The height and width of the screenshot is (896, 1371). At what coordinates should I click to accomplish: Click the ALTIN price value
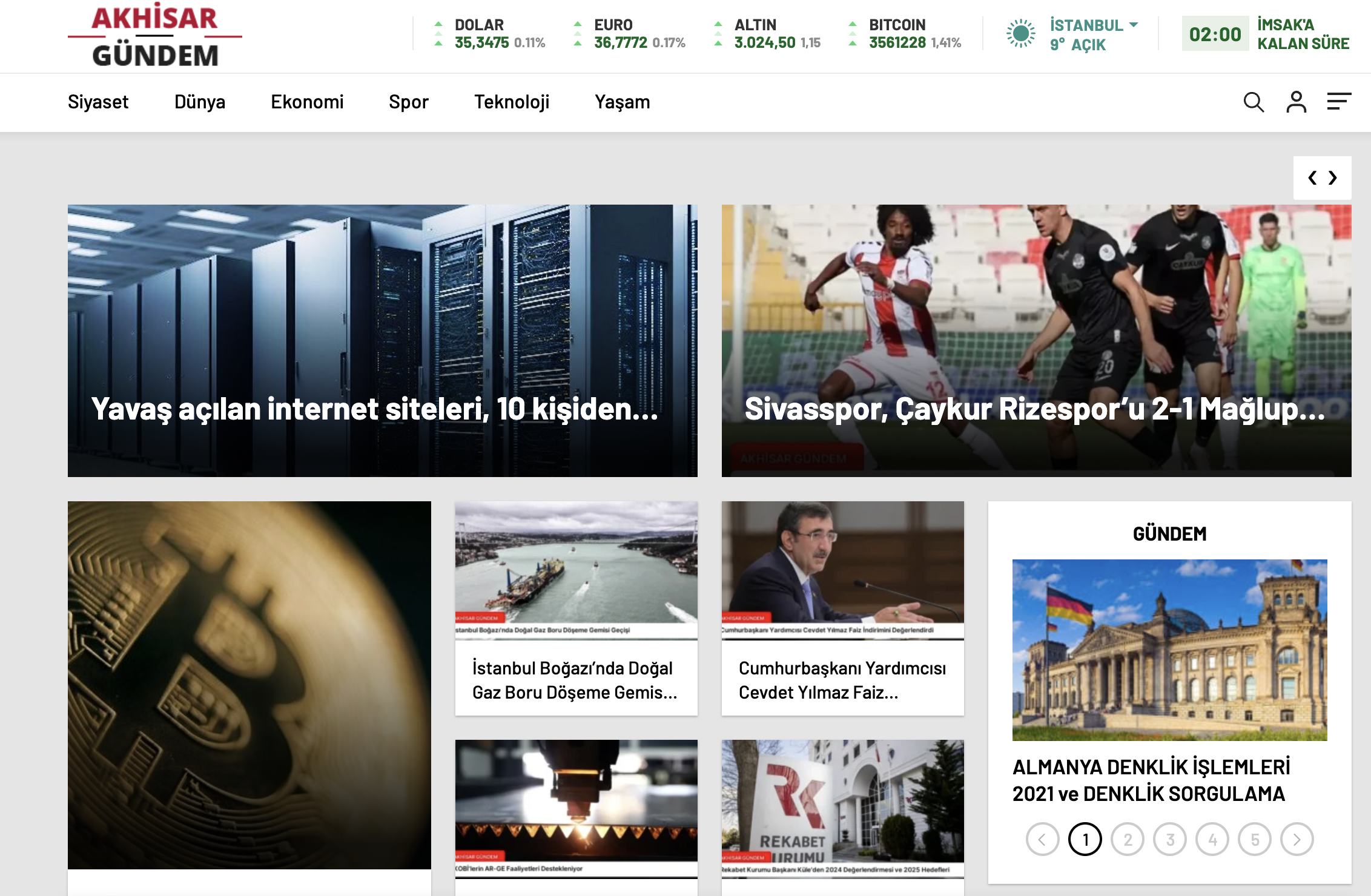coord(765,43)
